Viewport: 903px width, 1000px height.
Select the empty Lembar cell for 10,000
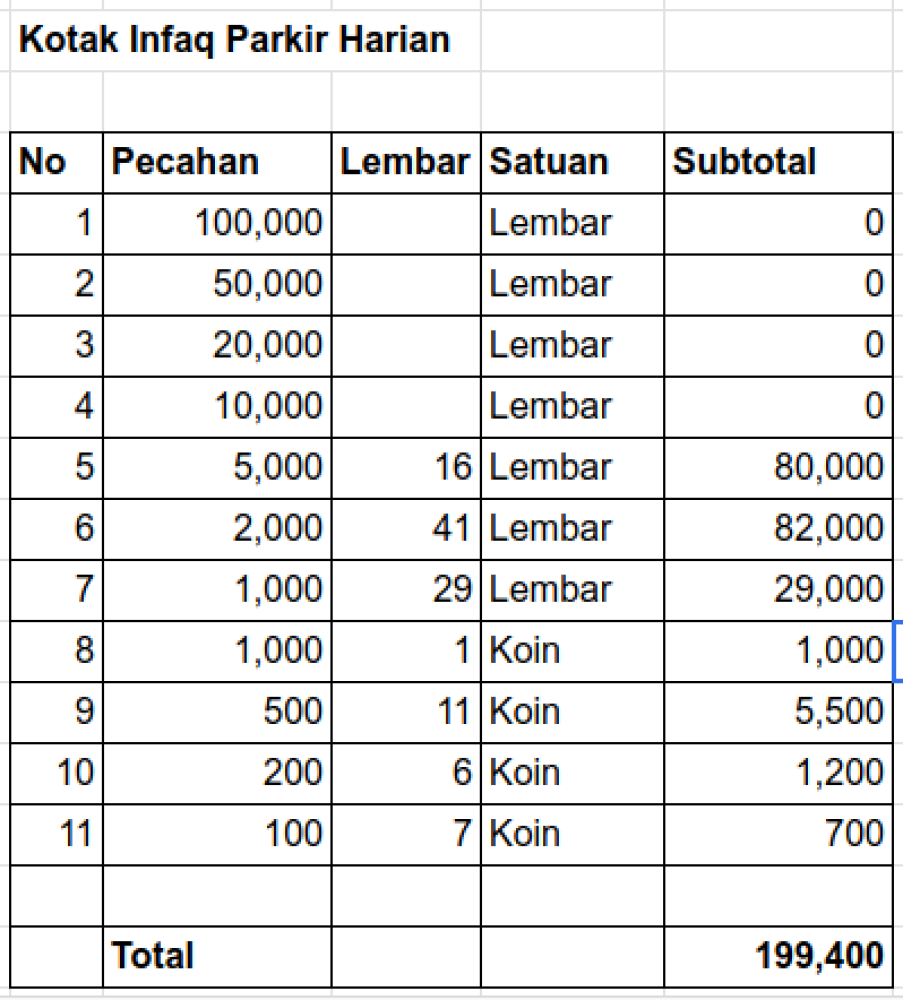coord(405,406)
